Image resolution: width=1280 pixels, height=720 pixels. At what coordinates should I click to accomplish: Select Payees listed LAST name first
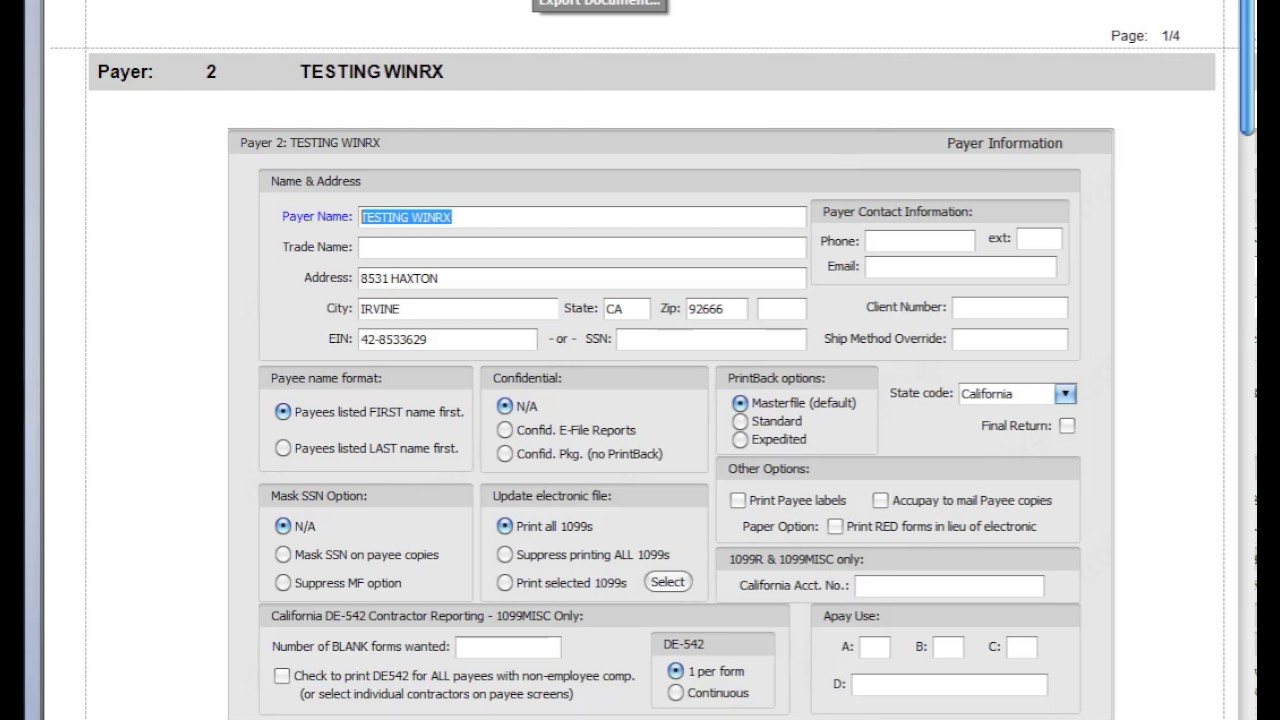[283, 448]
